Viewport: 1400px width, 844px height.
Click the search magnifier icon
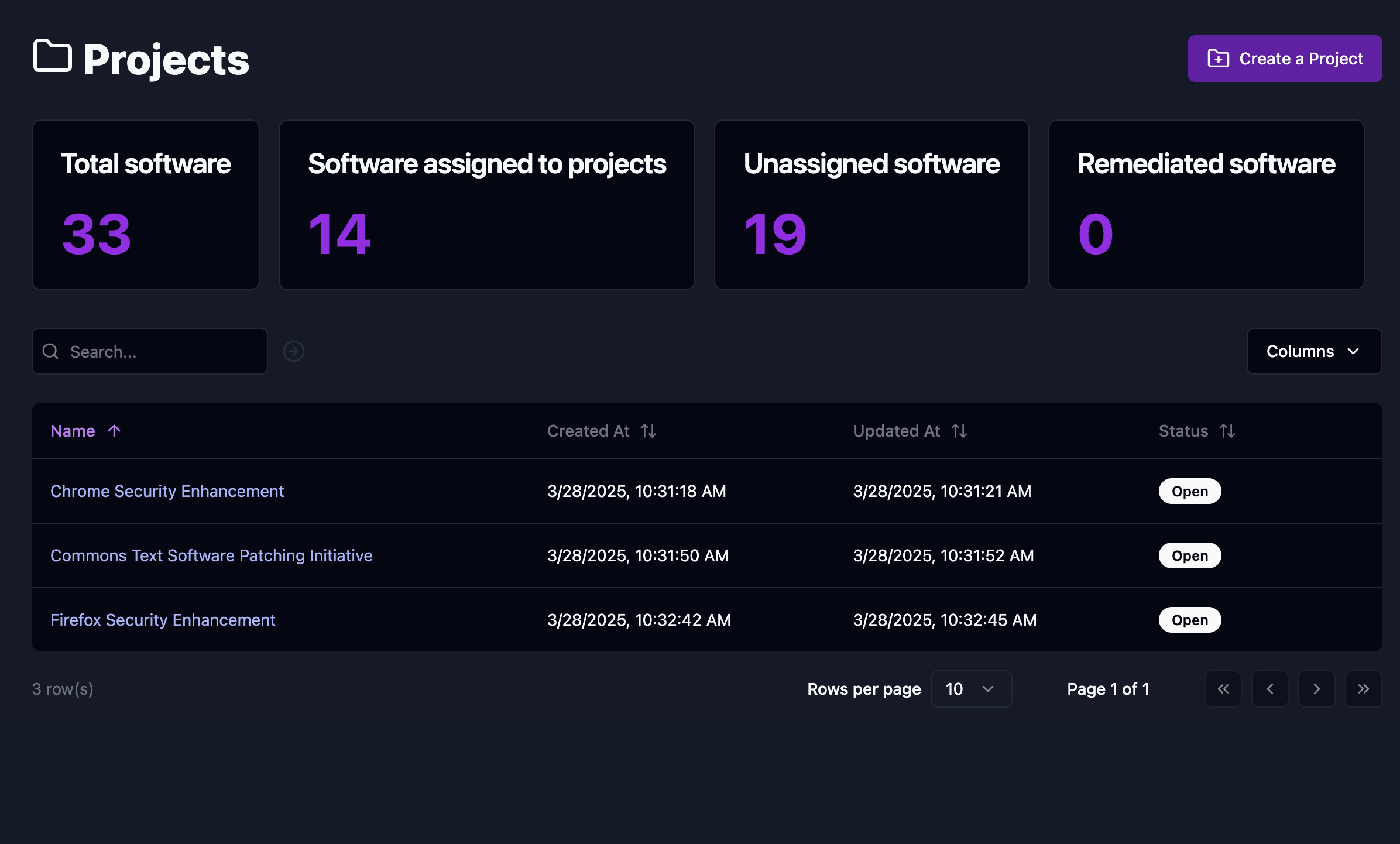(50, 351)
